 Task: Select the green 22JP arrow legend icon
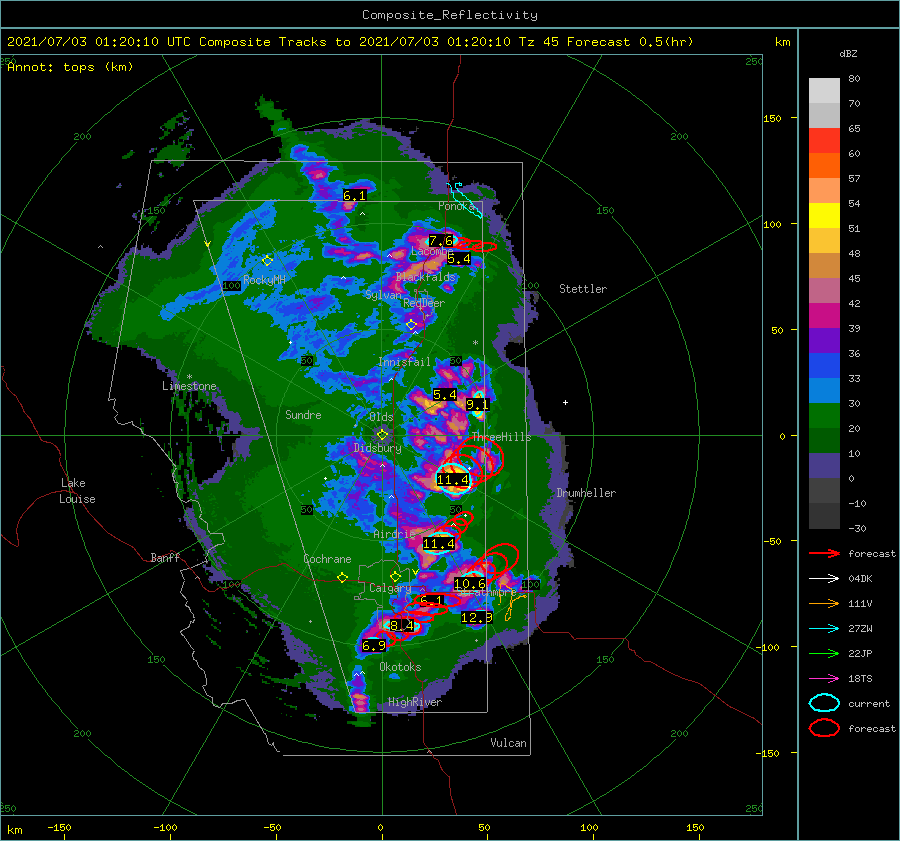(824, 653)
